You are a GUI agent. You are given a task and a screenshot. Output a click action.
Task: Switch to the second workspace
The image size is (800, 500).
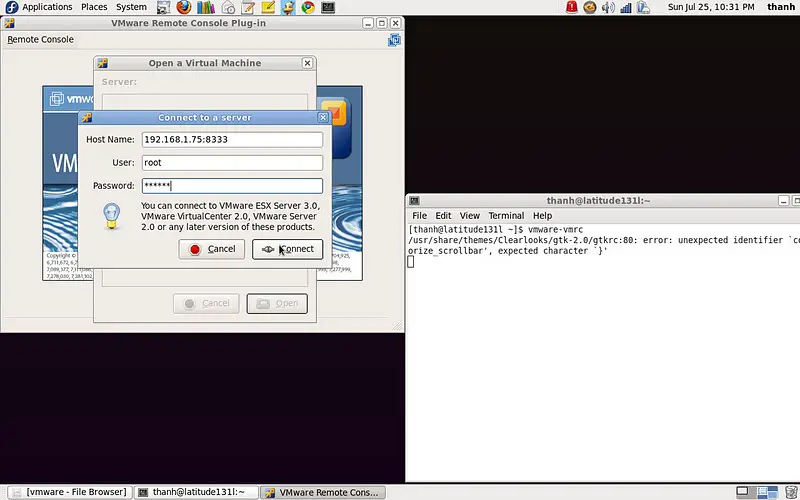773,492
